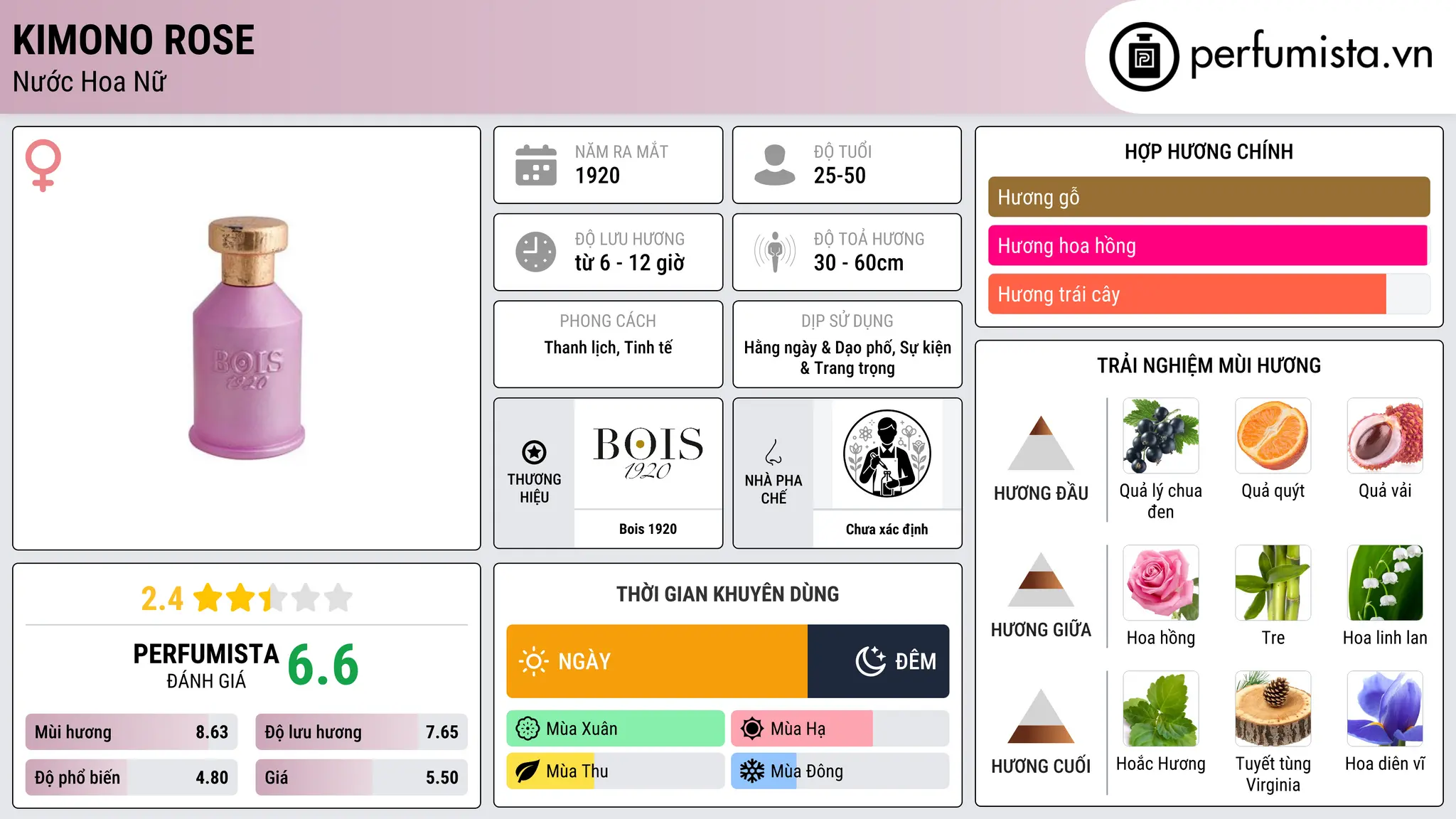Click the snowflake icon for Mùa Đông
The height and width of the screenshot is (819, 1456).
pos(752,771)
